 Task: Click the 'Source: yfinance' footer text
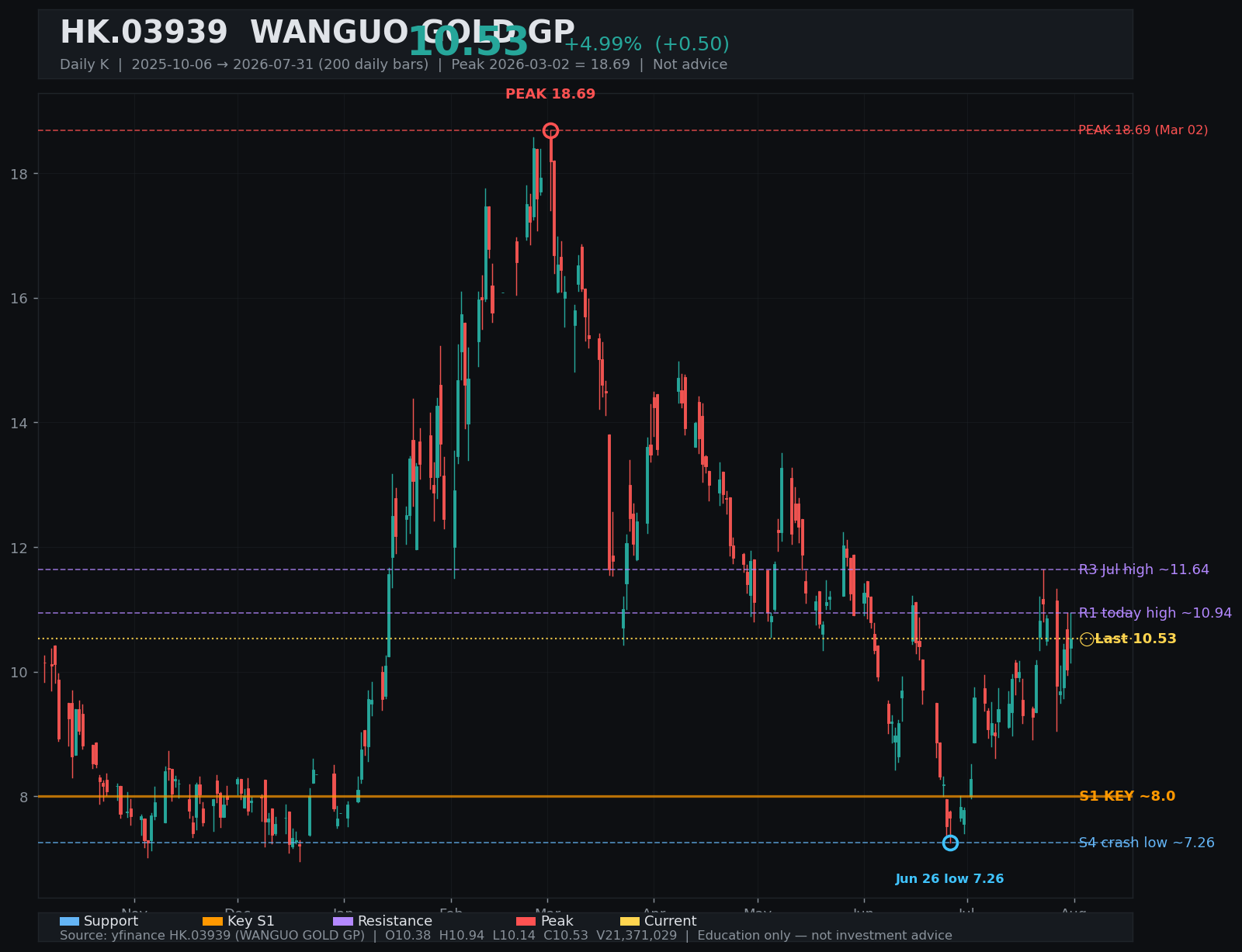tap(506, 936)
